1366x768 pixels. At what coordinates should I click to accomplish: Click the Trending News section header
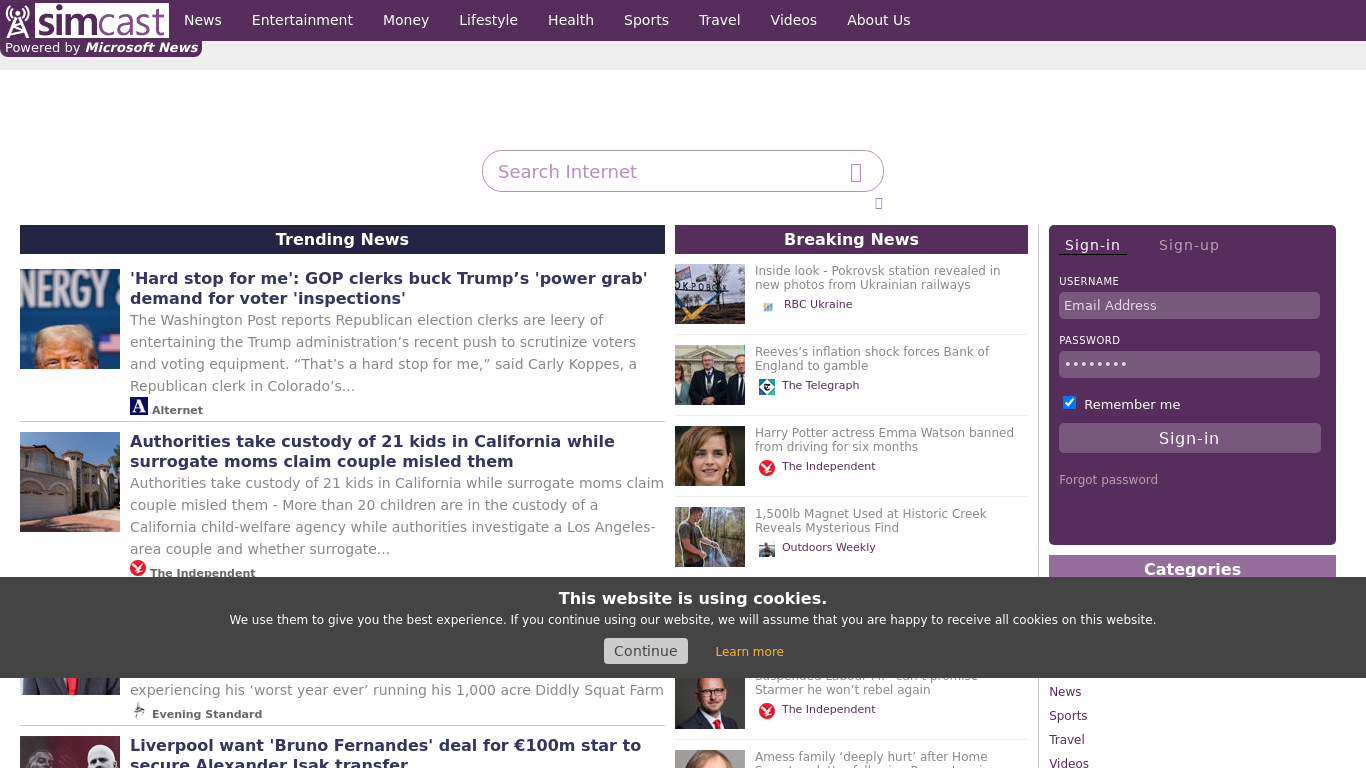[x=342, y=239]
